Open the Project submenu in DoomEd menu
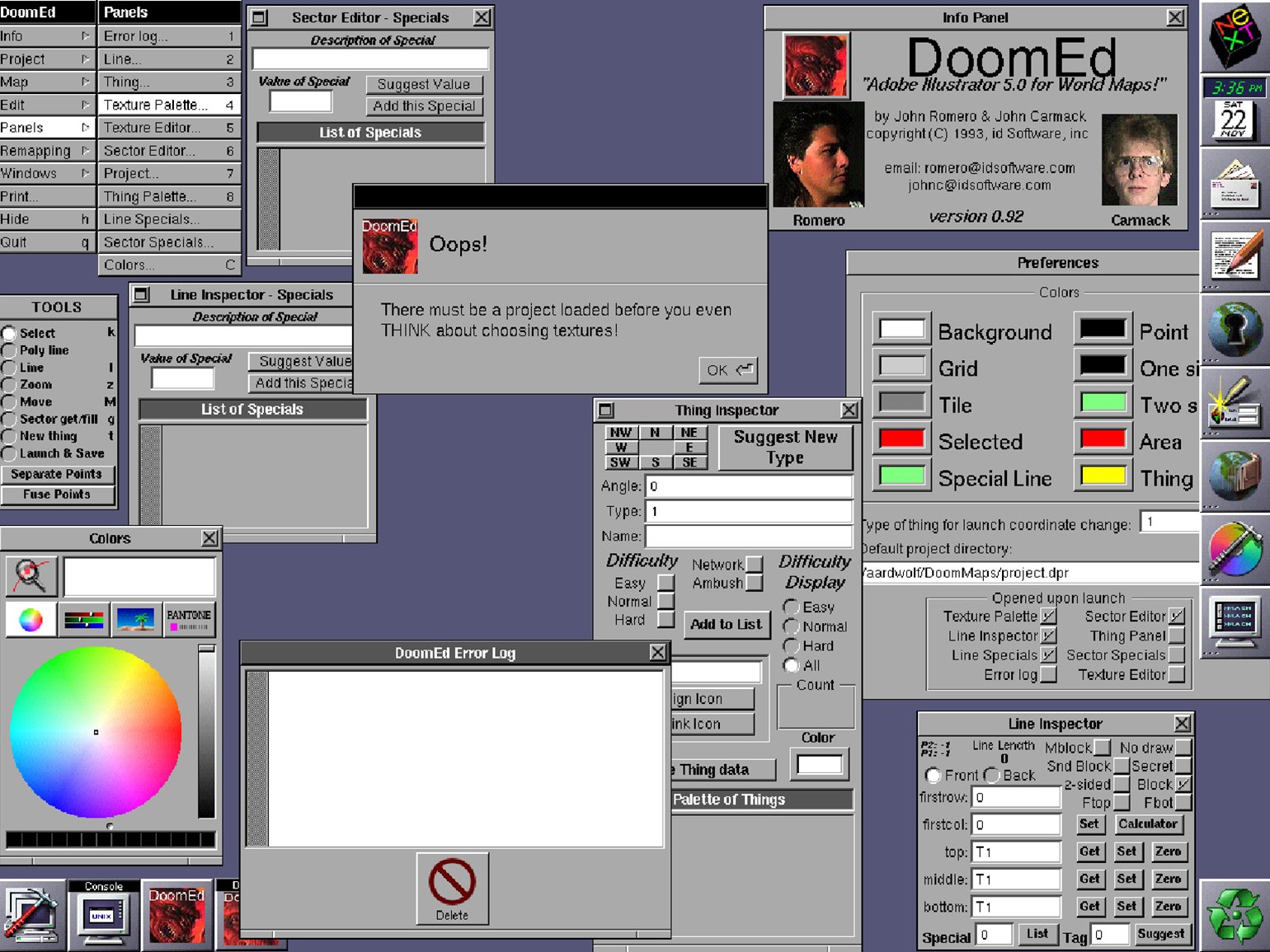 click(x=47, y=59)
